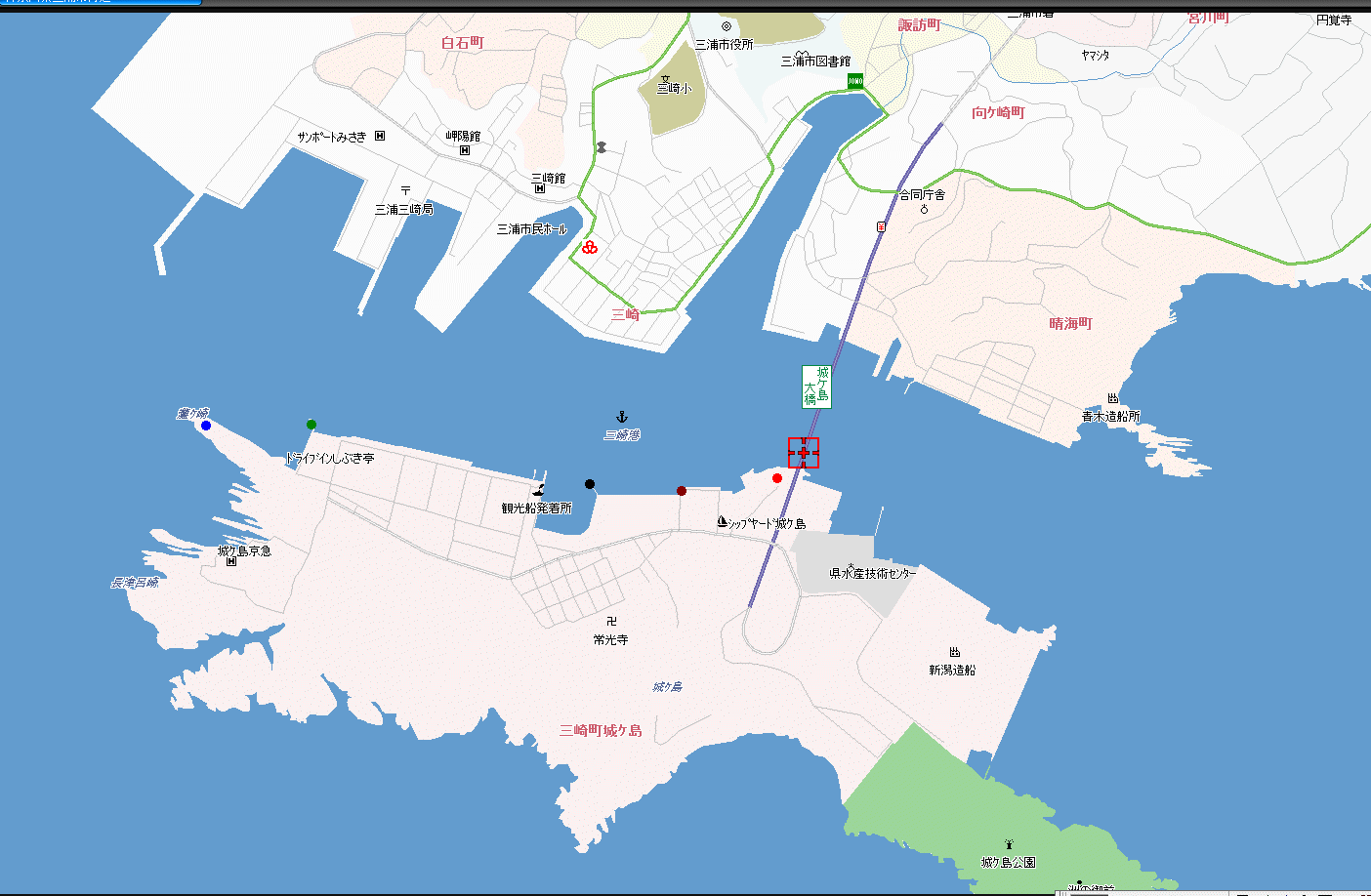Click the post office symbol above 三浦三崎局

coord(405,191)
